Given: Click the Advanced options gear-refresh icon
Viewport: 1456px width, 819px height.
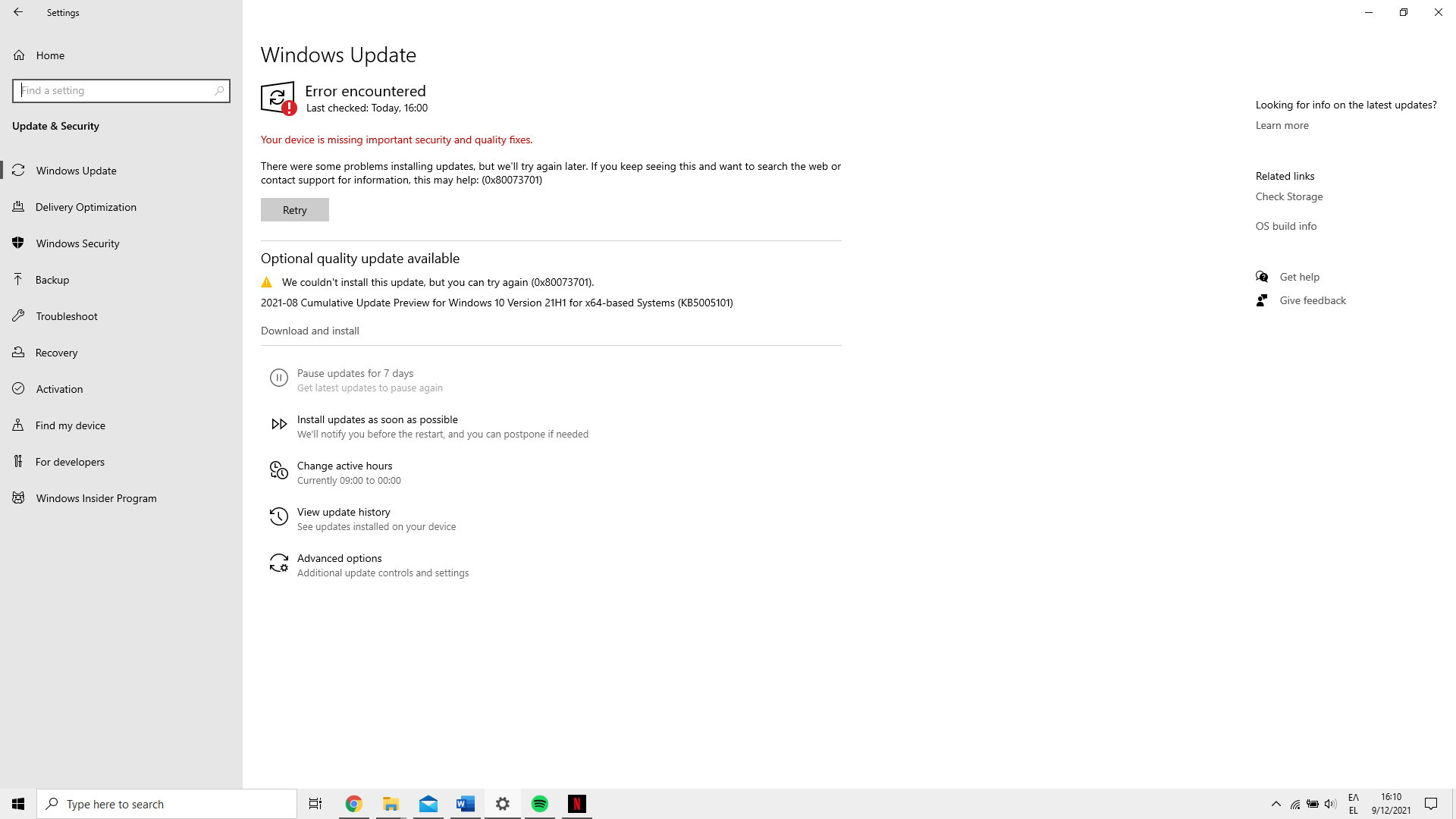Looking at the screenshot, I should [279, 563].
